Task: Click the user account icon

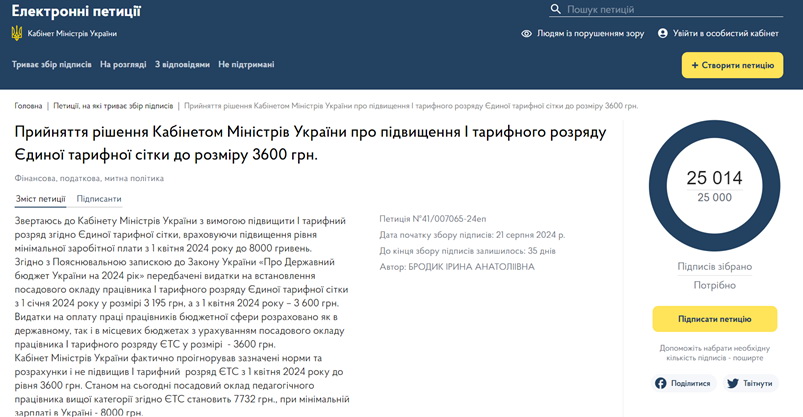Action: point(662,33)
